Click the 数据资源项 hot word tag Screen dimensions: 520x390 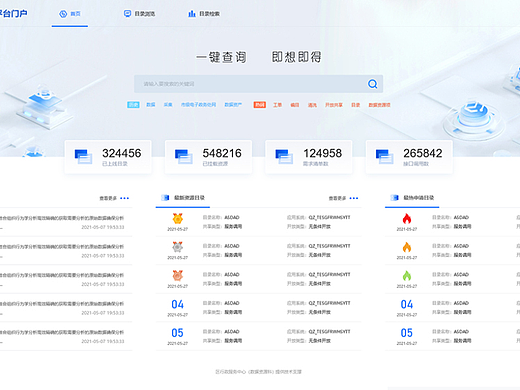click(x=379, y=105)
